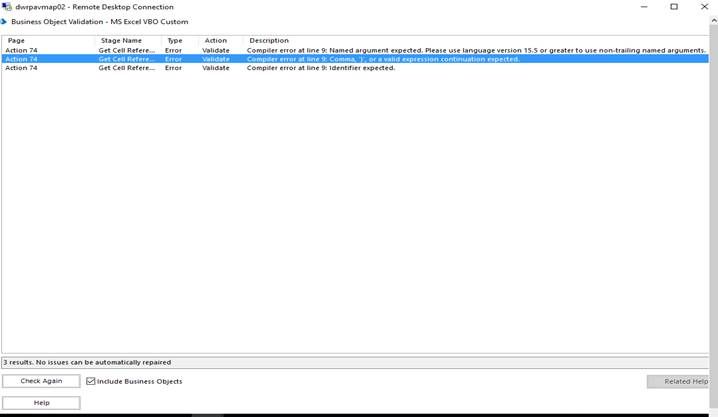718x417 pixels.
Task: Select the 'Comma, ), or valid expression' error row
Action: (355, 59)
